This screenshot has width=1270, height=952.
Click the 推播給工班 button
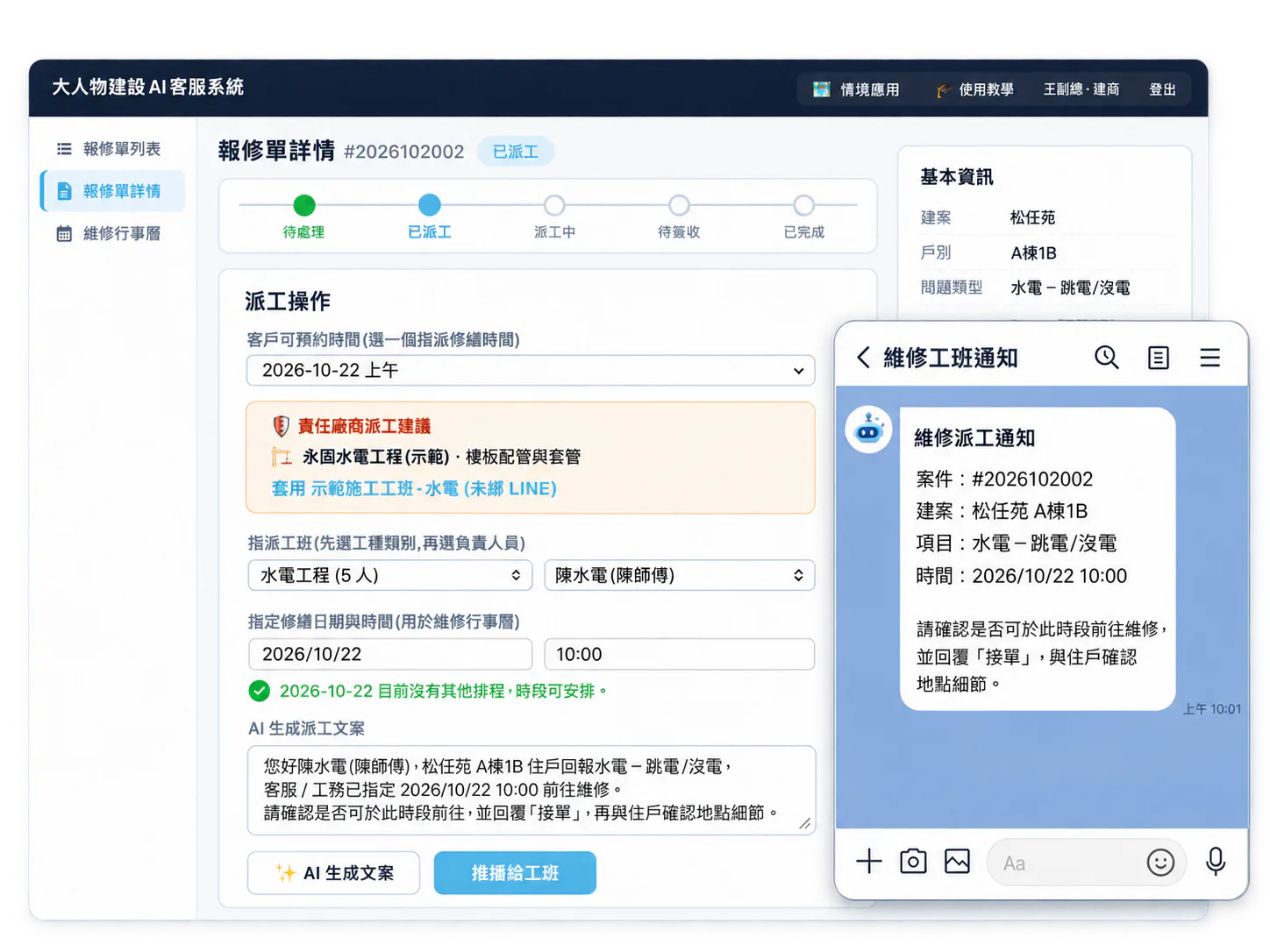(515, 873)
